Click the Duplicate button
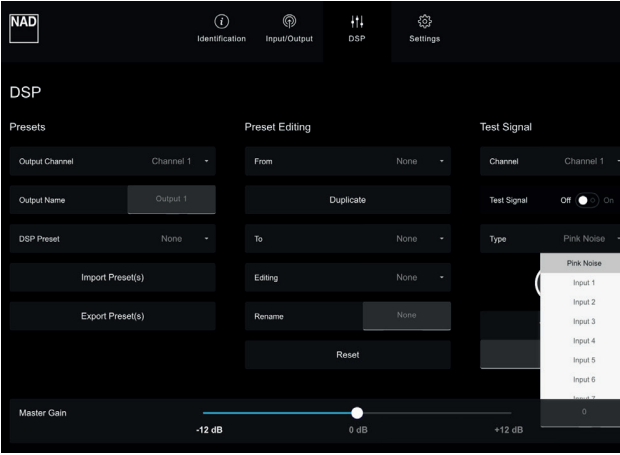 (347, 200)
